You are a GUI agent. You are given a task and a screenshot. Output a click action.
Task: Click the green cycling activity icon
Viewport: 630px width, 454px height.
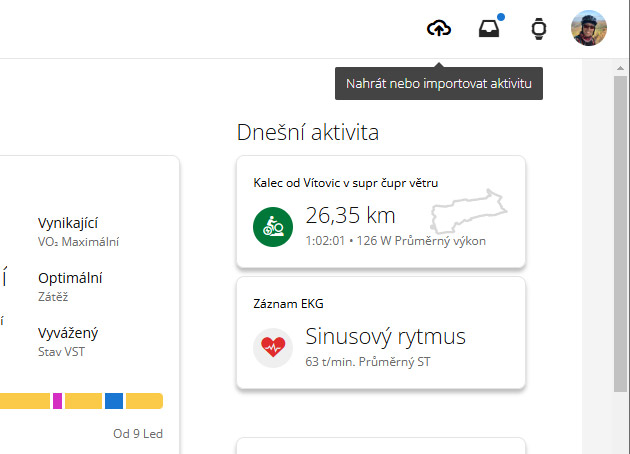[x=273, y=227]
